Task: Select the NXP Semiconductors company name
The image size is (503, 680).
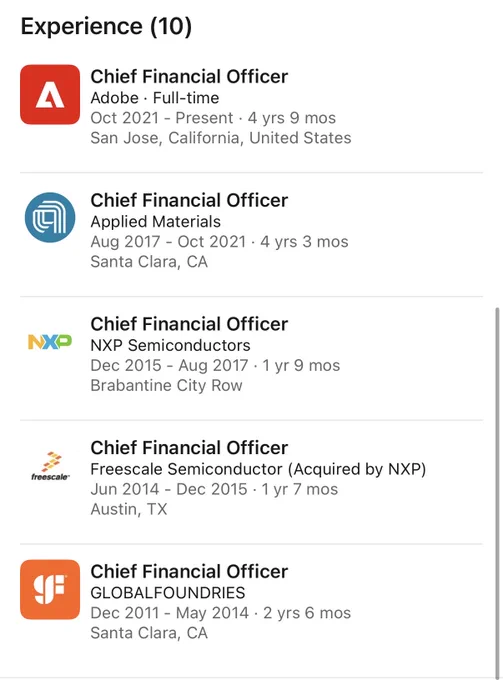Action: pyautogui.click(x=170, y=345)
